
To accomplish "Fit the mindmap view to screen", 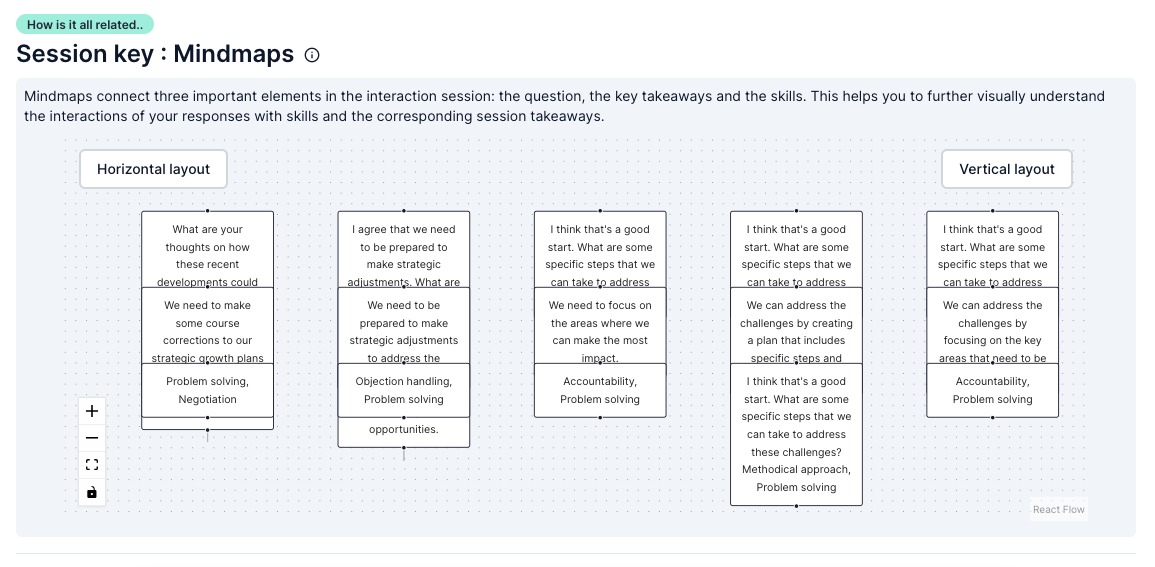I will 92,465.
